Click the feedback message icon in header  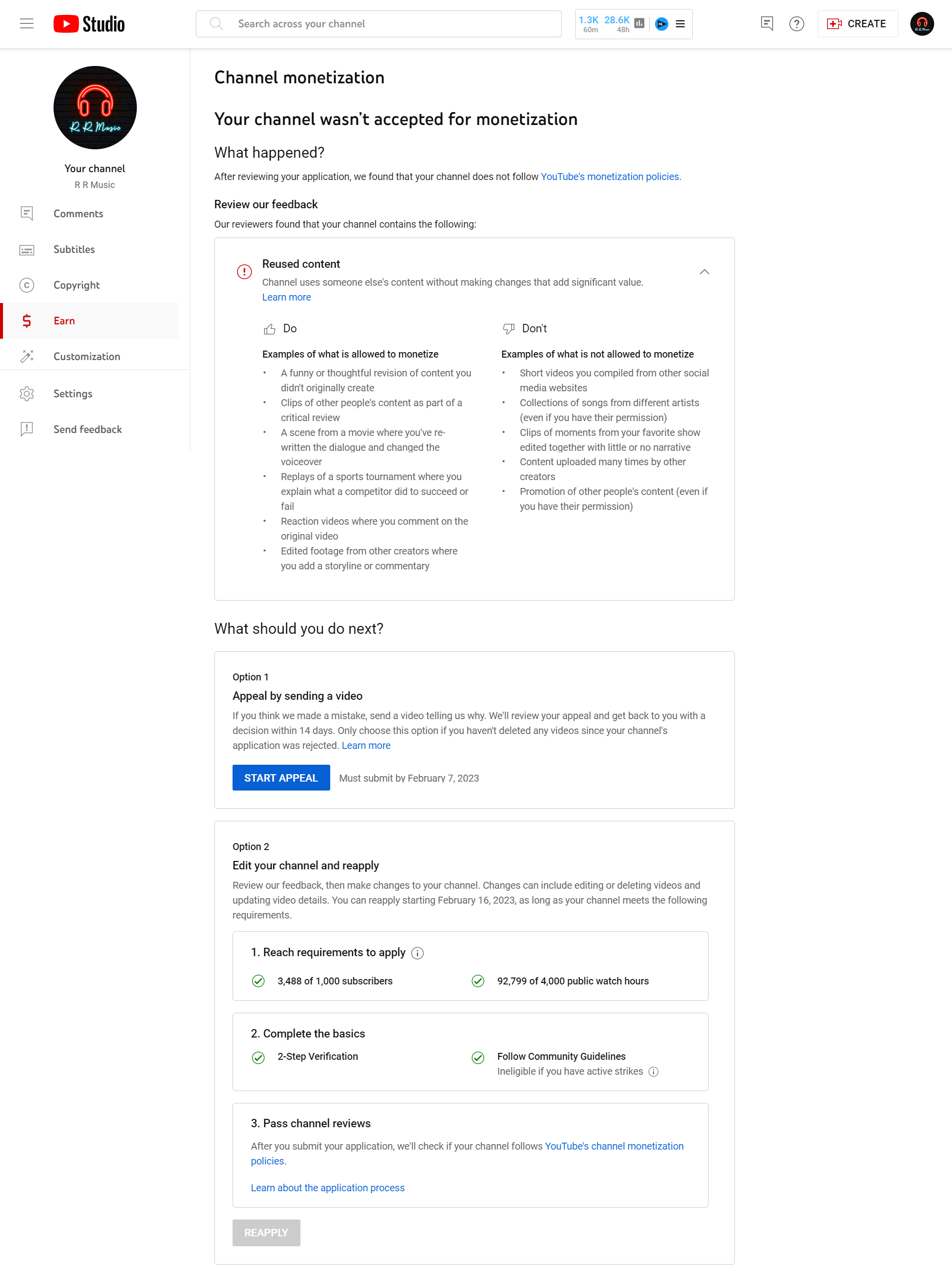click(767, 24)
